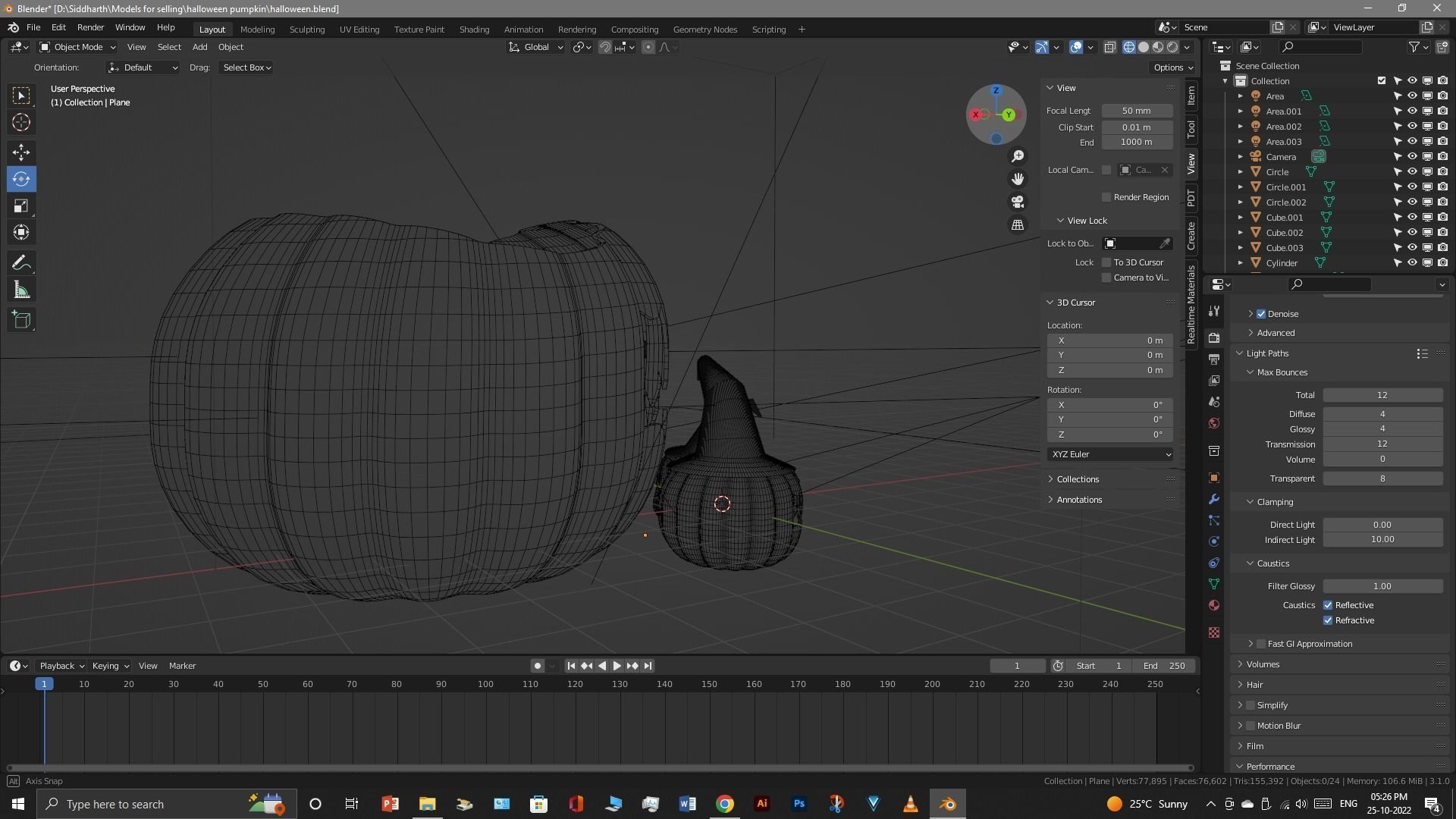
Task: Open the Render properties tab icon
Action: [1214, 337]
